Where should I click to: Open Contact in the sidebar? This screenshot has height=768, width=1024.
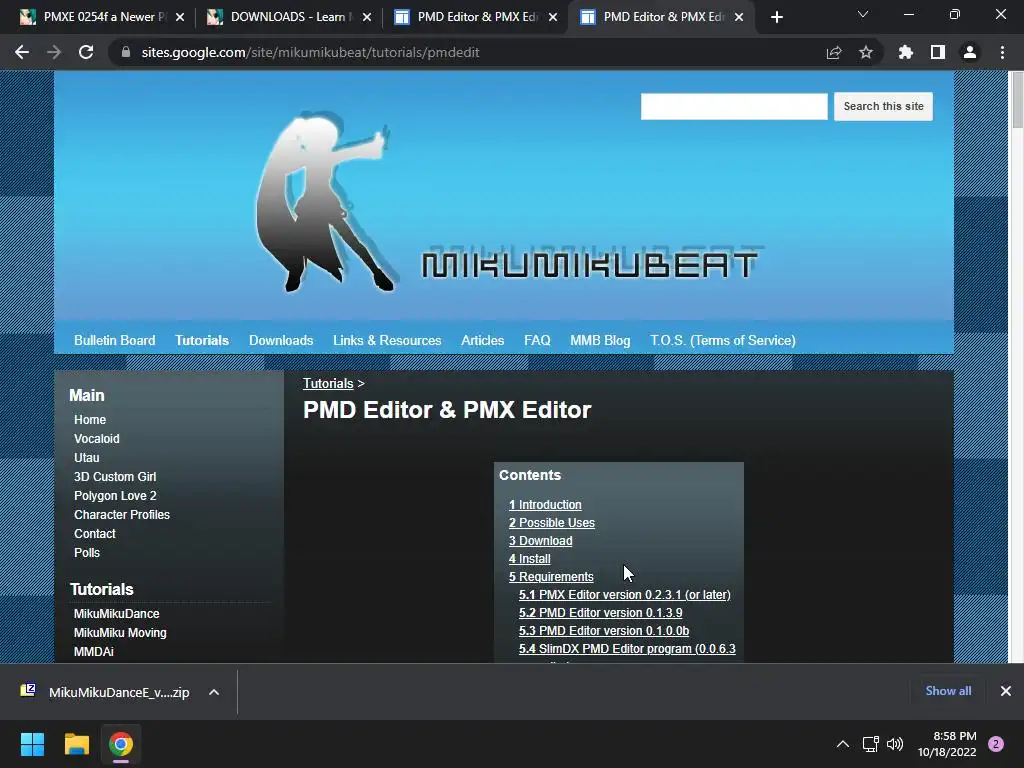click(95, 533)
